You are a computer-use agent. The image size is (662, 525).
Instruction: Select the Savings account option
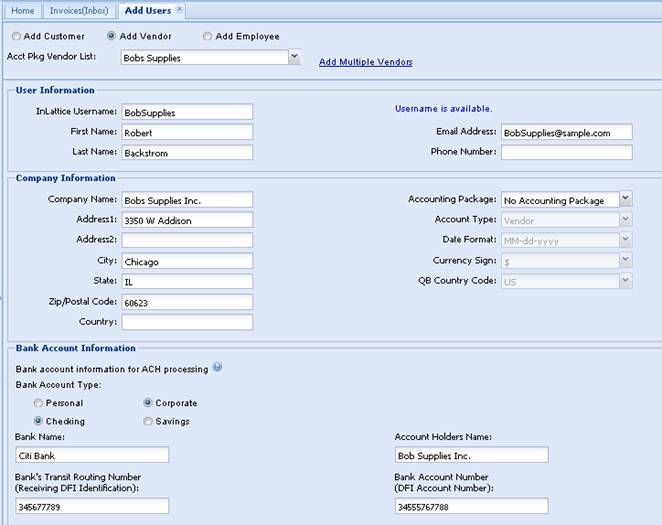point(148,421)
